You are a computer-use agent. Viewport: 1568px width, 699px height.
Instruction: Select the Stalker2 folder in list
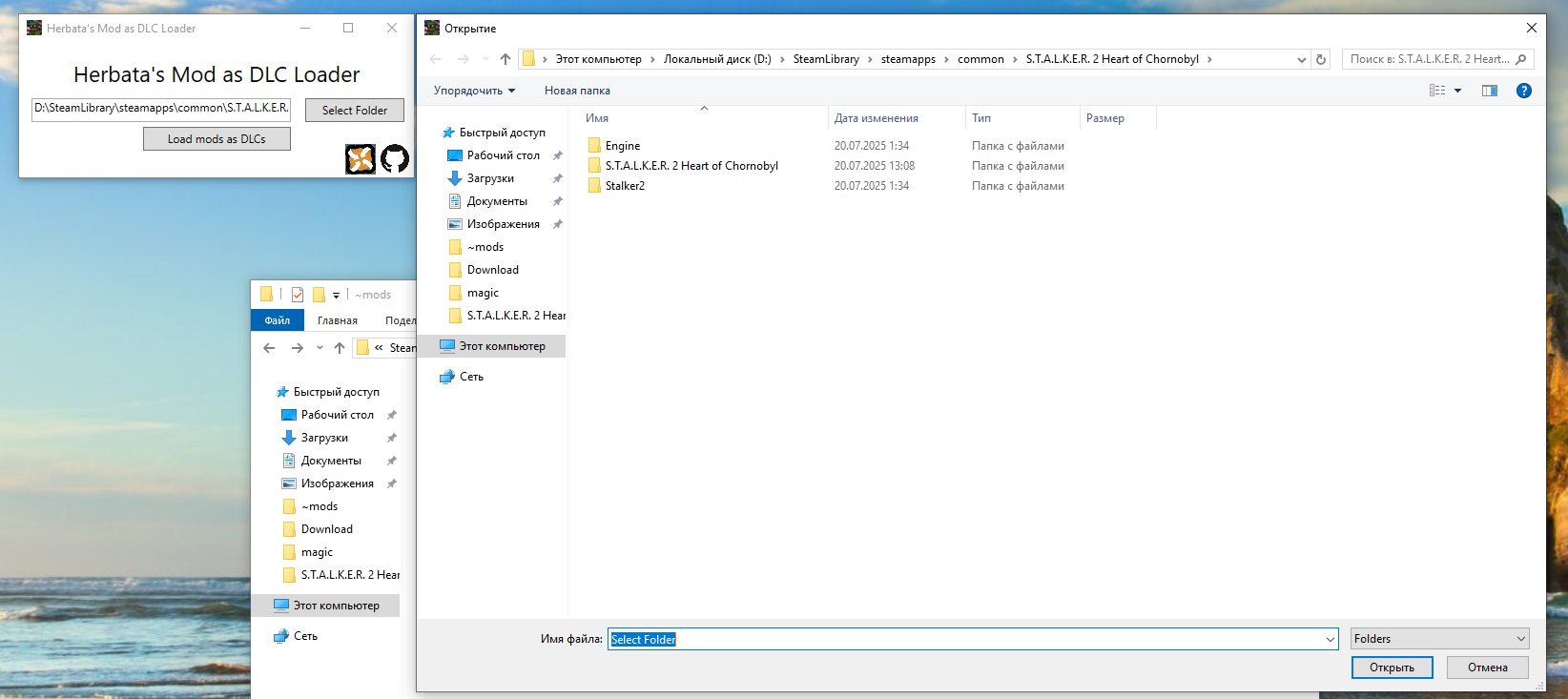pos(625,186)
